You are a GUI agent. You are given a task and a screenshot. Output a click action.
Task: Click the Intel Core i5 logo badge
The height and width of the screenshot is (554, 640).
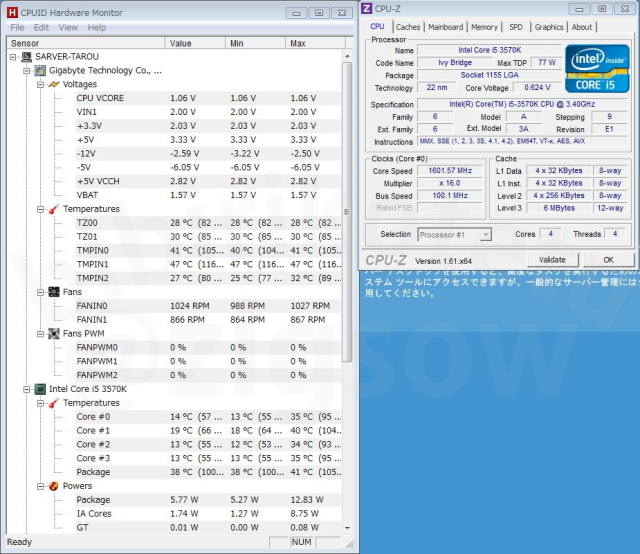[x=597, y=68]
